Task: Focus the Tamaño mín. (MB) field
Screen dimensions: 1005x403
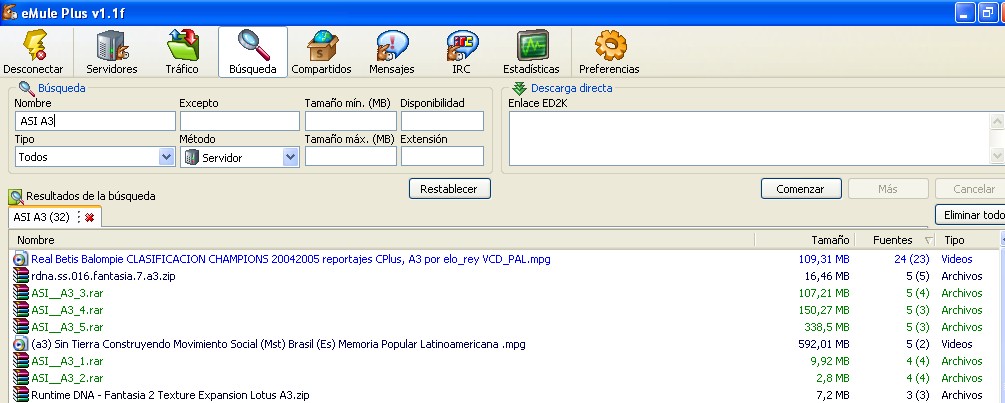Action: pos(351,121)
